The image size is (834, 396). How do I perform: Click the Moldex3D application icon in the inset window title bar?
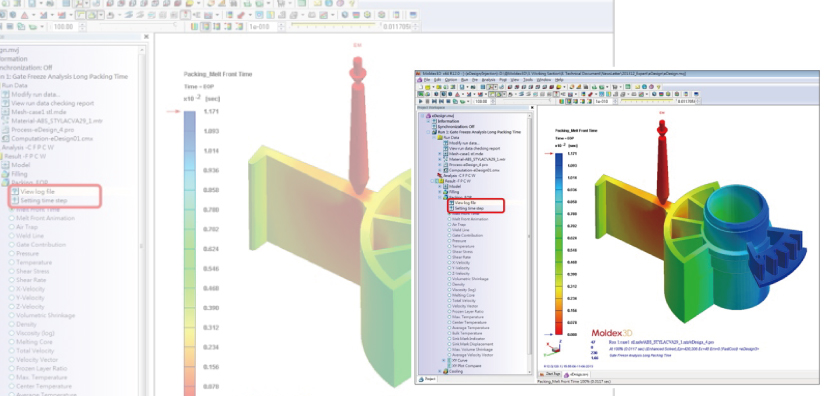point(419,73)
